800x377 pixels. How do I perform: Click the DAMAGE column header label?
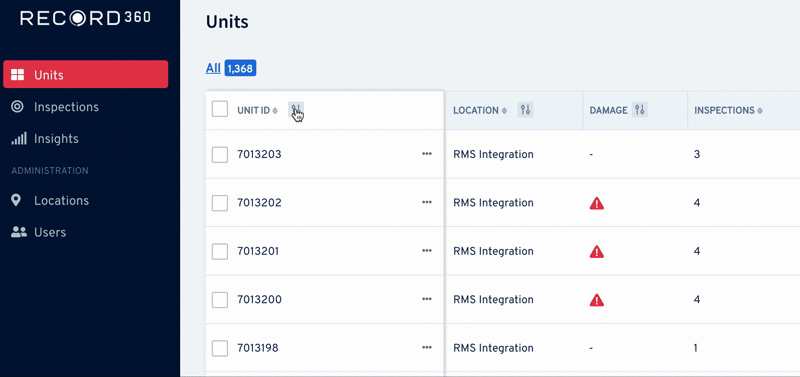pyautogui.click(x=608, y=110)
